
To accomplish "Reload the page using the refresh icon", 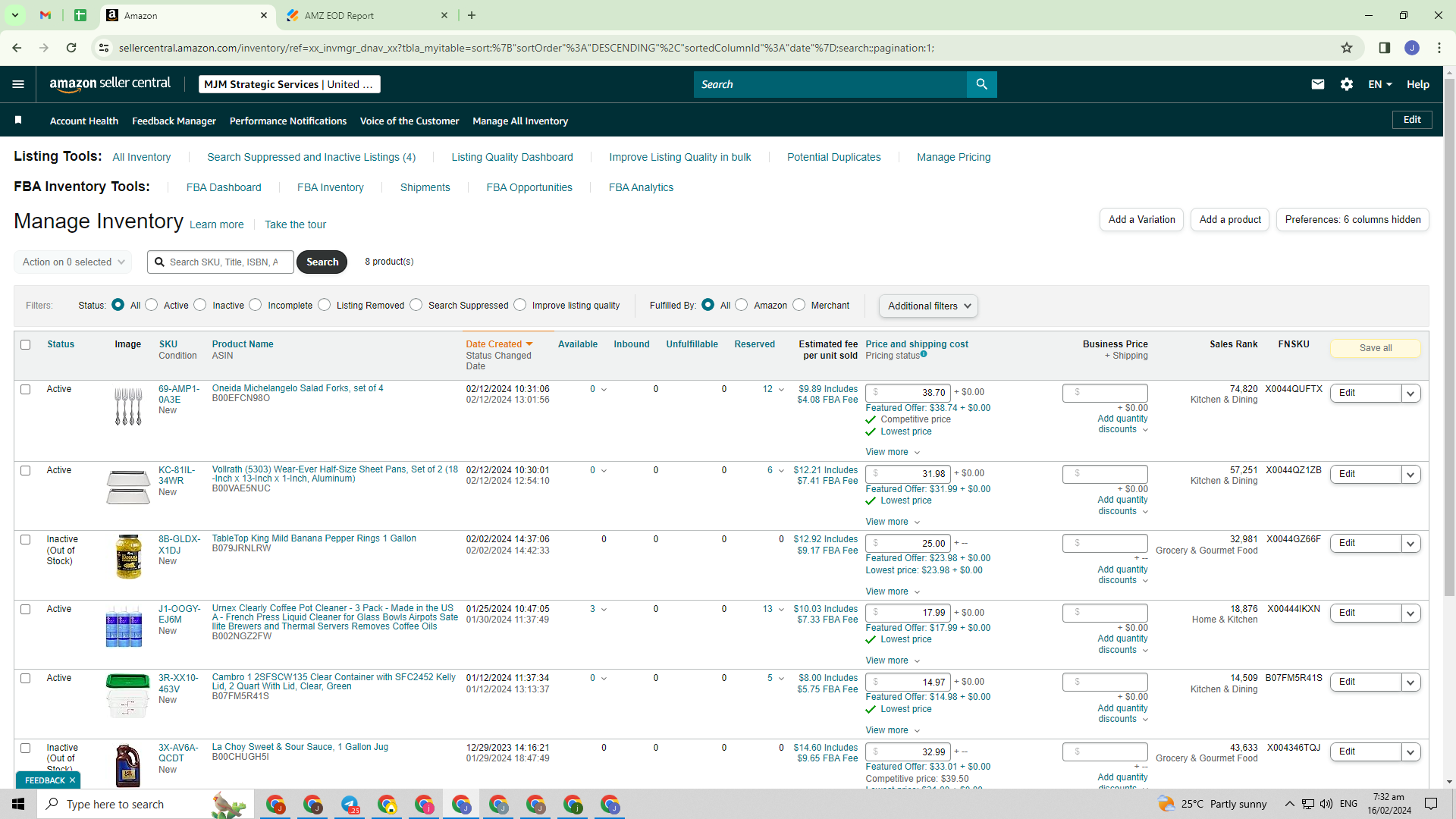I will coord(71,48).
